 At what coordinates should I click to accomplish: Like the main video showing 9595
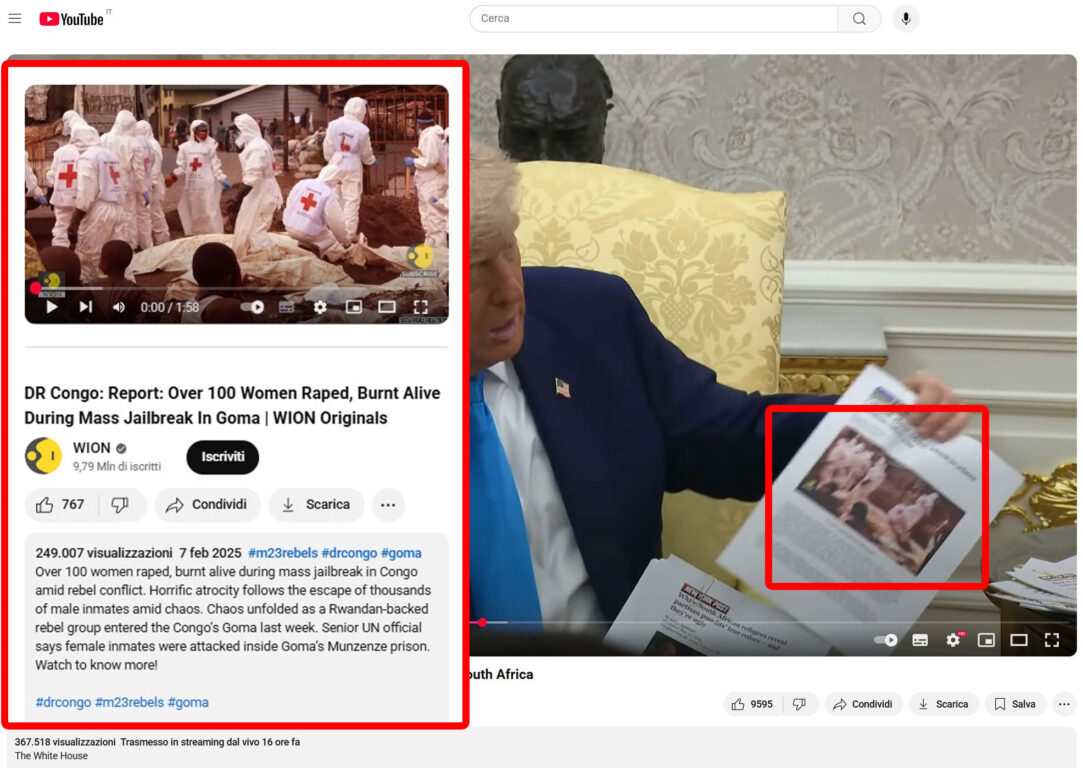[x=752, y=704]
